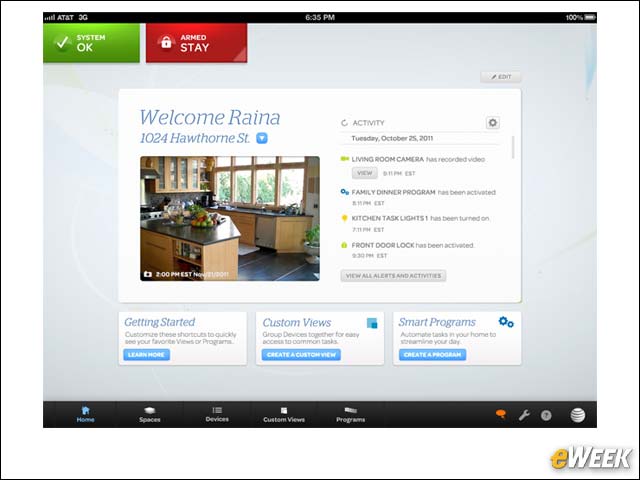Open the kitchen camera snapshot
The image size is (640, 480).
pyautogui.click(x=230, y=218)
